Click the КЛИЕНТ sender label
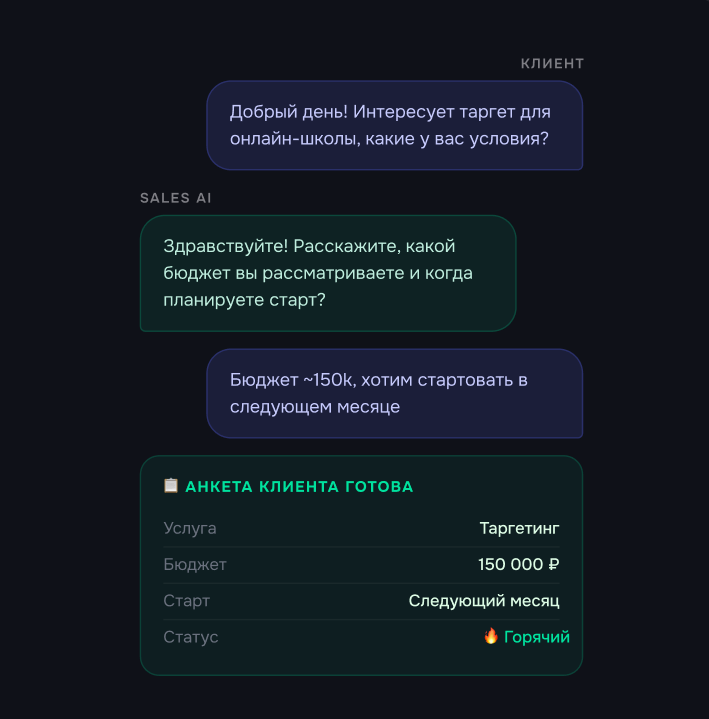Screen dimensions: 709x719 click(x=552, y=64)
